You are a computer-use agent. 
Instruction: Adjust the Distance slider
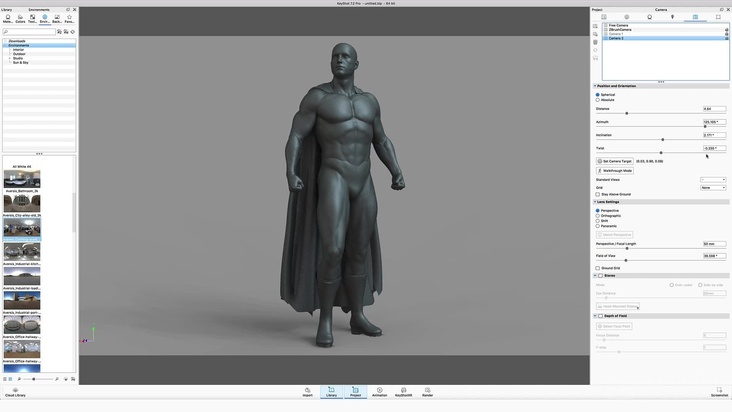coord(626,113)
